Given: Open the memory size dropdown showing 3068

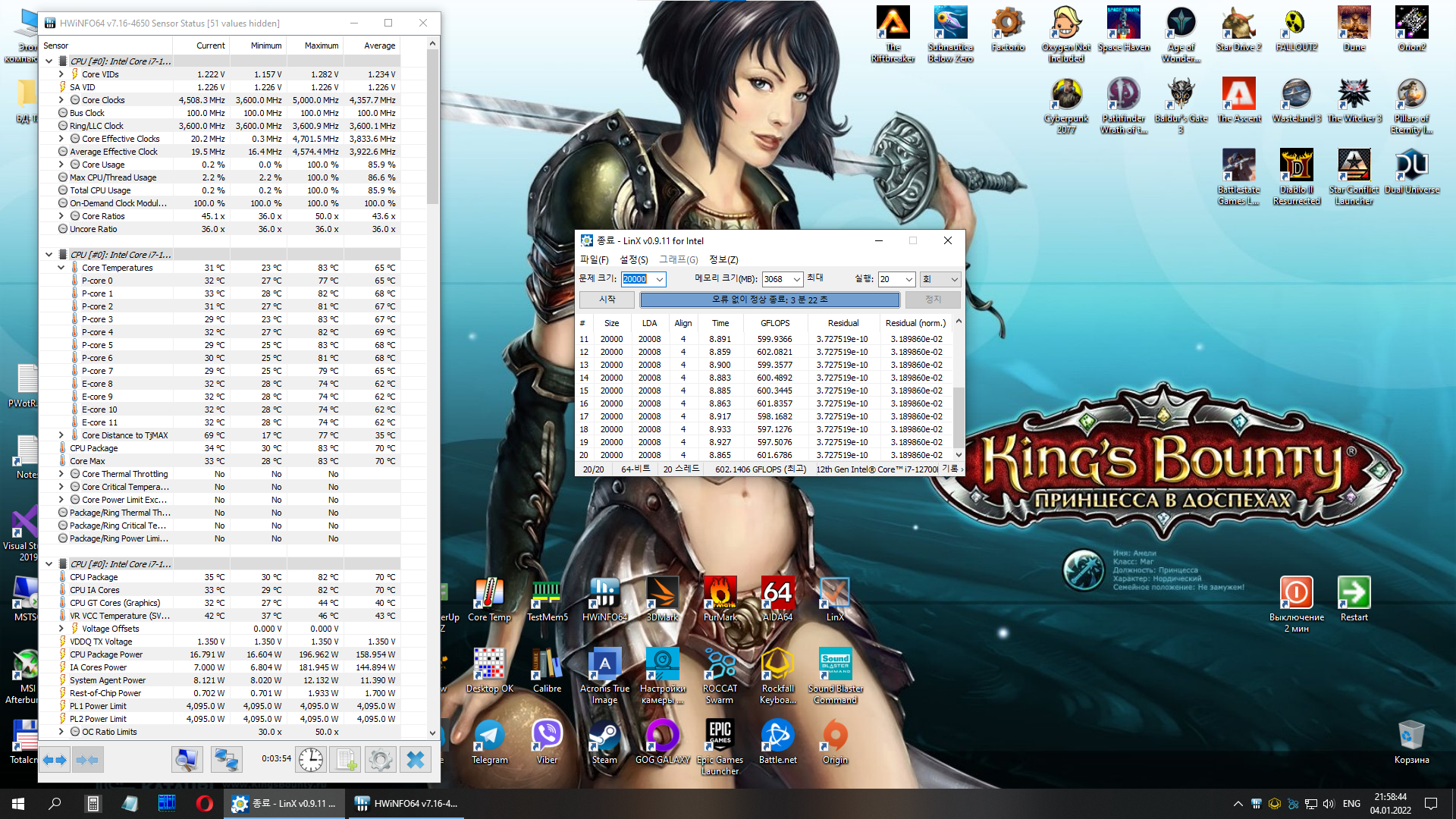Looking at the screenshot, I should 795,279.
